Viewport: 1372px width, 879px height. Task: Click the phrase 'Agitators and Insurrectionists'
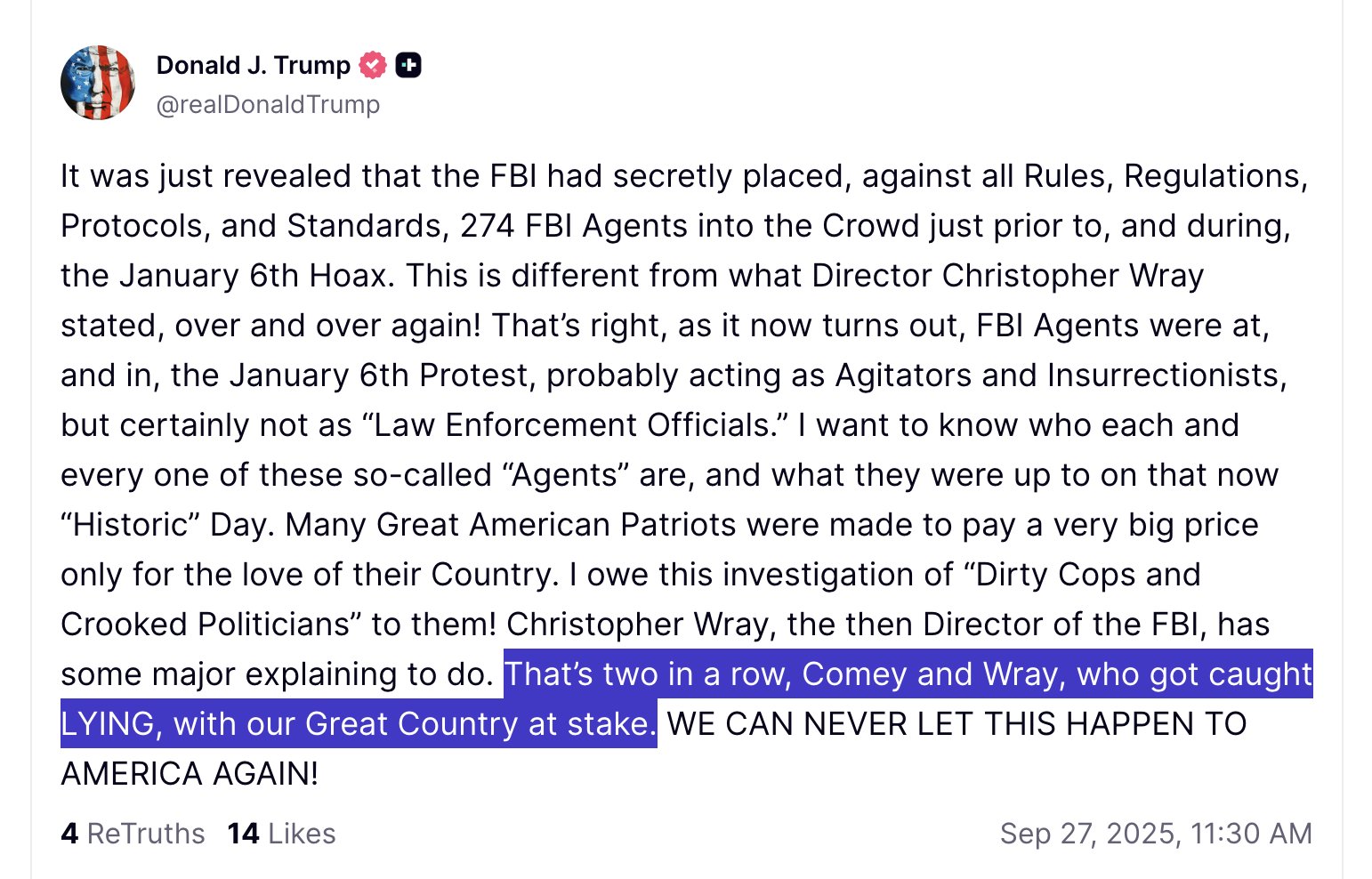pyautogui.click(x=1061, y=375)
